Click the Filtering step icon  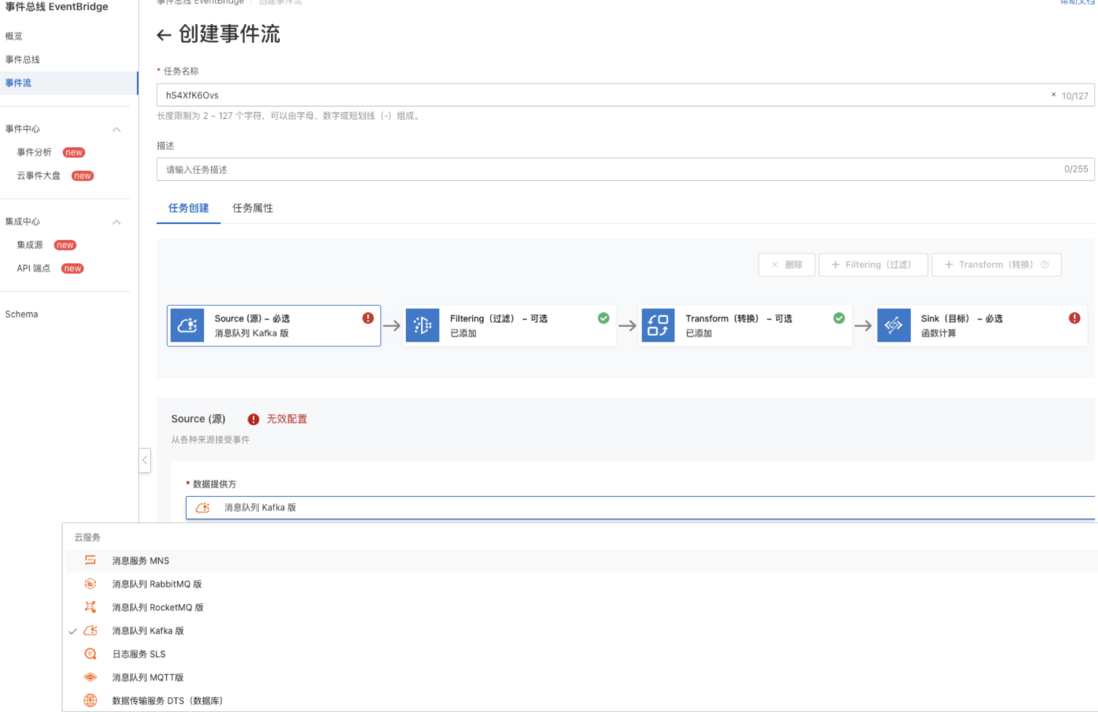pyautogui.click(x=422, y=326)
